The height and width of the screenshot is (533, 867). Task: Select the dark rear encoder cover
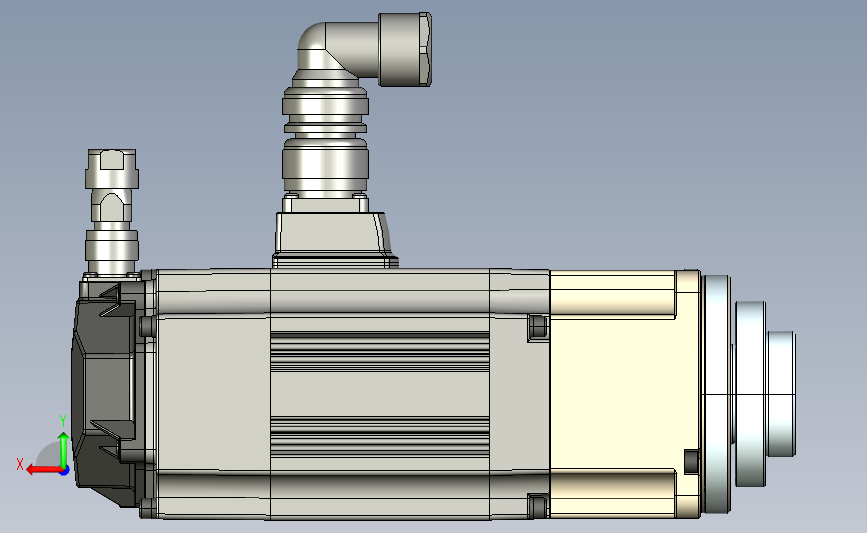(104, 393)
